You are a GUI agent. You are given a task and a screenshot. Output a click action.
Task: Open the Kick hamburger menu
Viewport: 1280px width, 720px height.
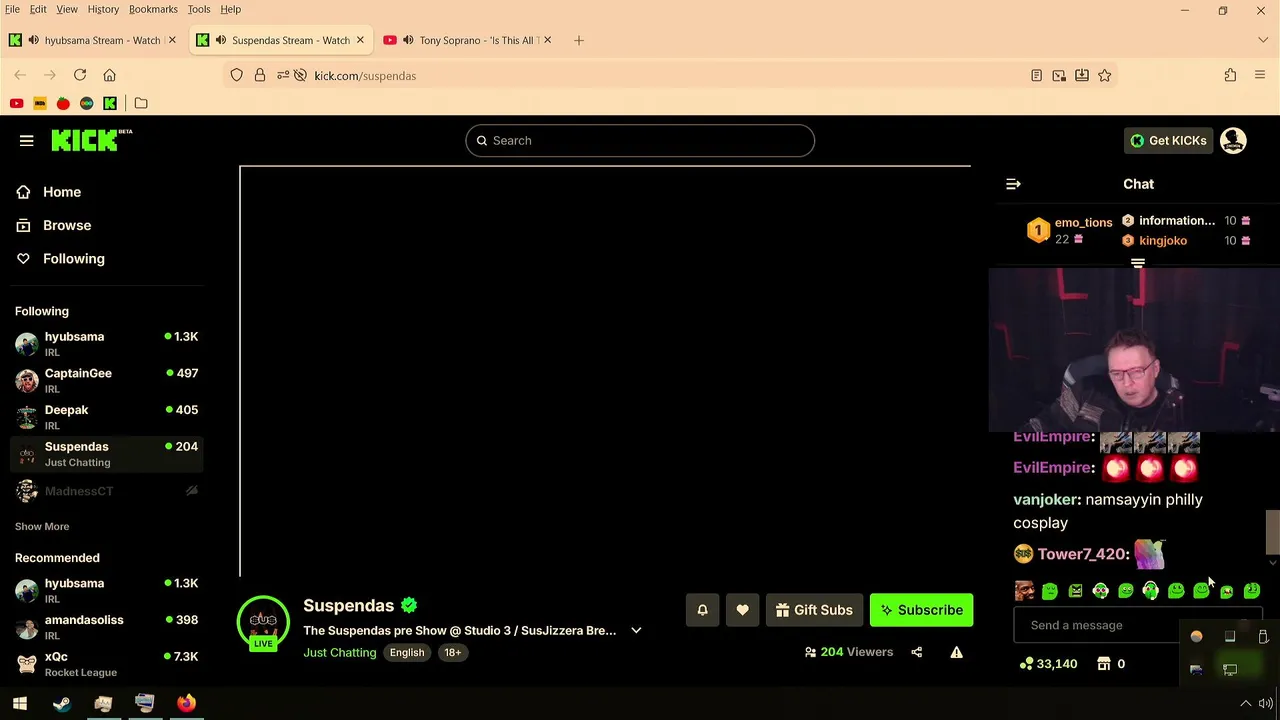click(x=27, y=141)
